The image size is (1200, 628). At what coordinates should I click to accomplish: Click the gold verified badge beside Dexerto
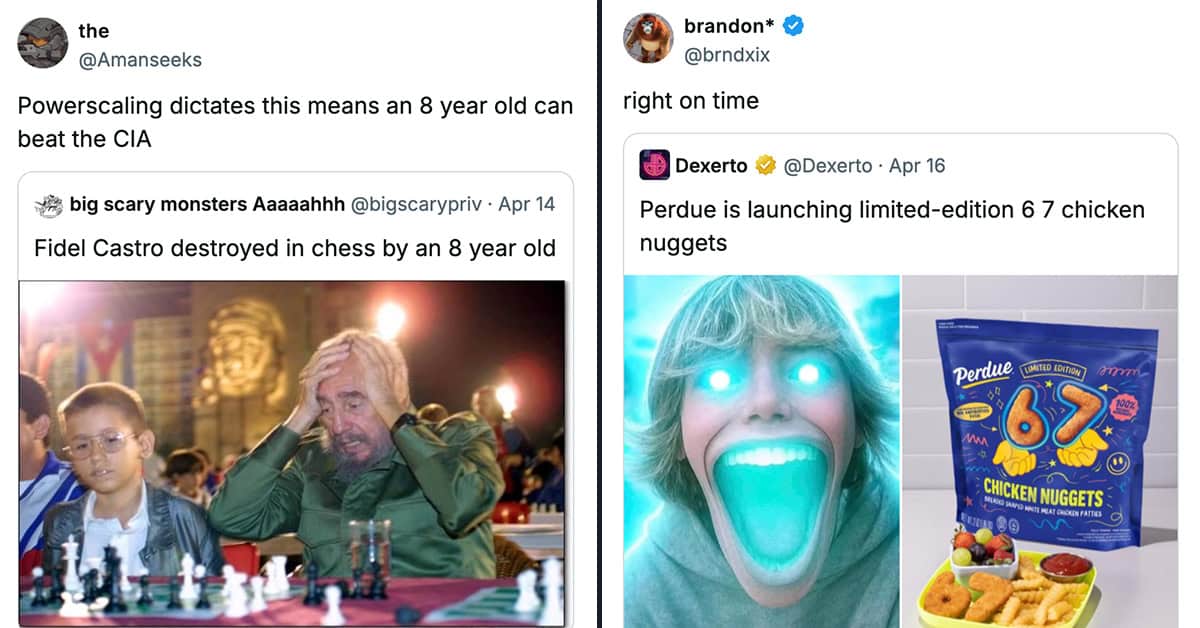(x=766, y=166)
